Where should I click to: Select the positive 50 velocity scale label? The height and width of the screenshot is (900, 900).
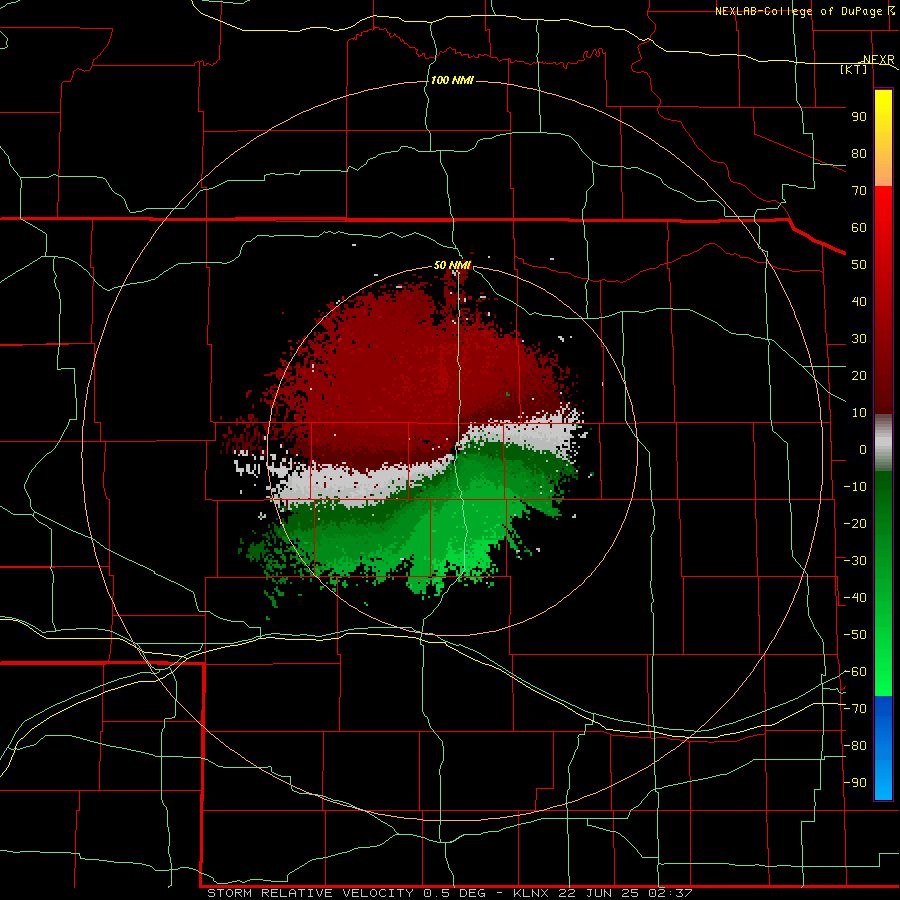859,265
